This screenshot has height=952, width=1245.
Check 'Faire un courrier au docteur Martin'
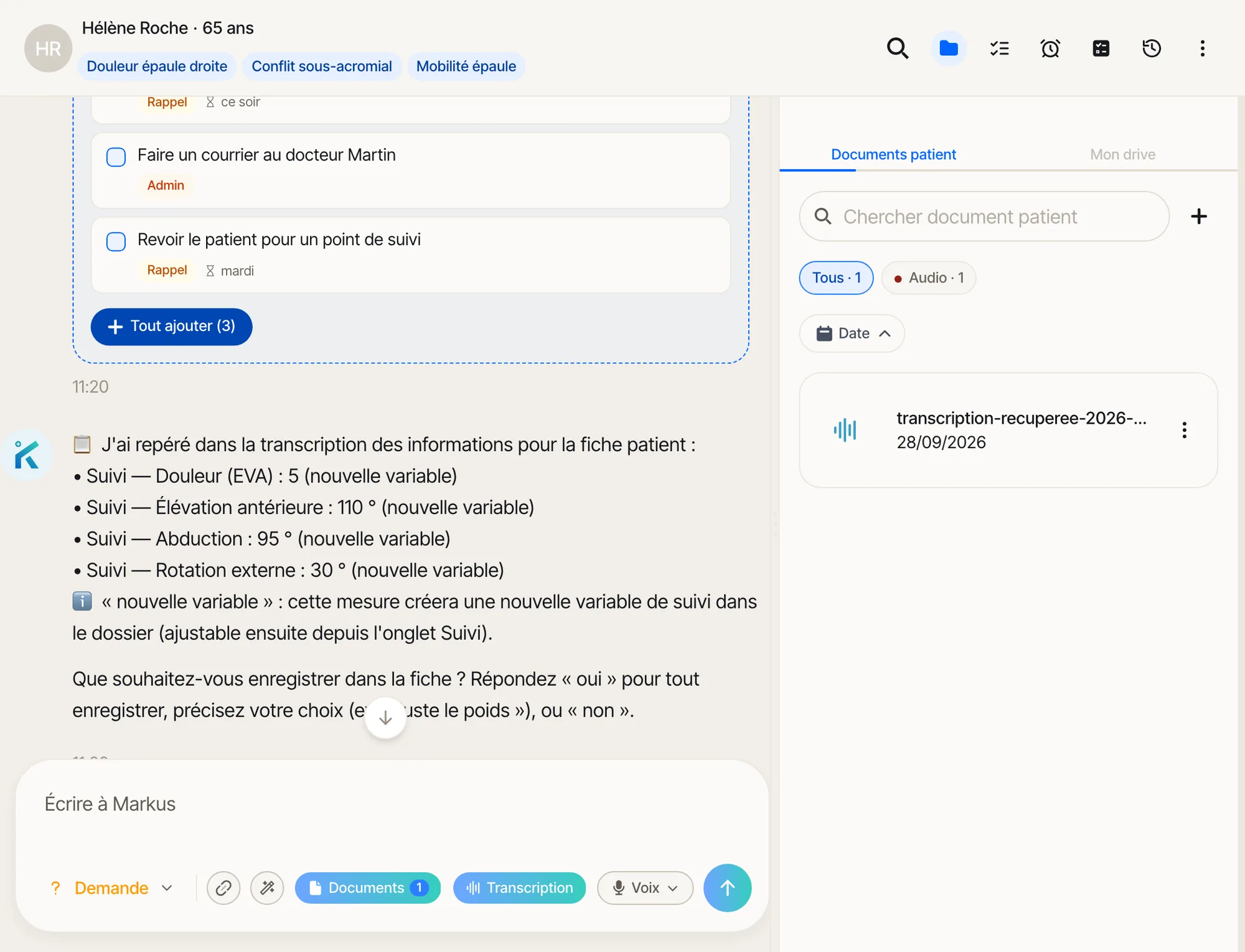116,157
